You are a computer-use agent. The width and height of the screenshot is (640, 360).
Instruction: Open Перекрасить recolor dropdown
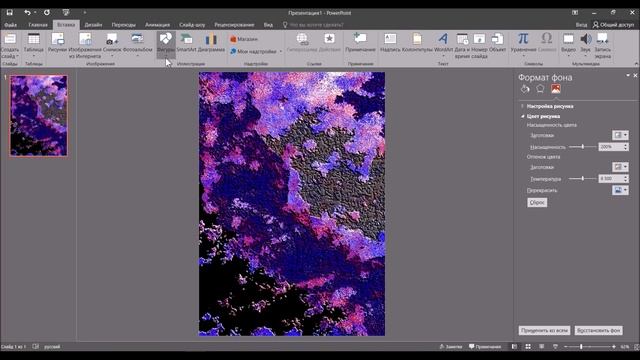click(620, 190)
